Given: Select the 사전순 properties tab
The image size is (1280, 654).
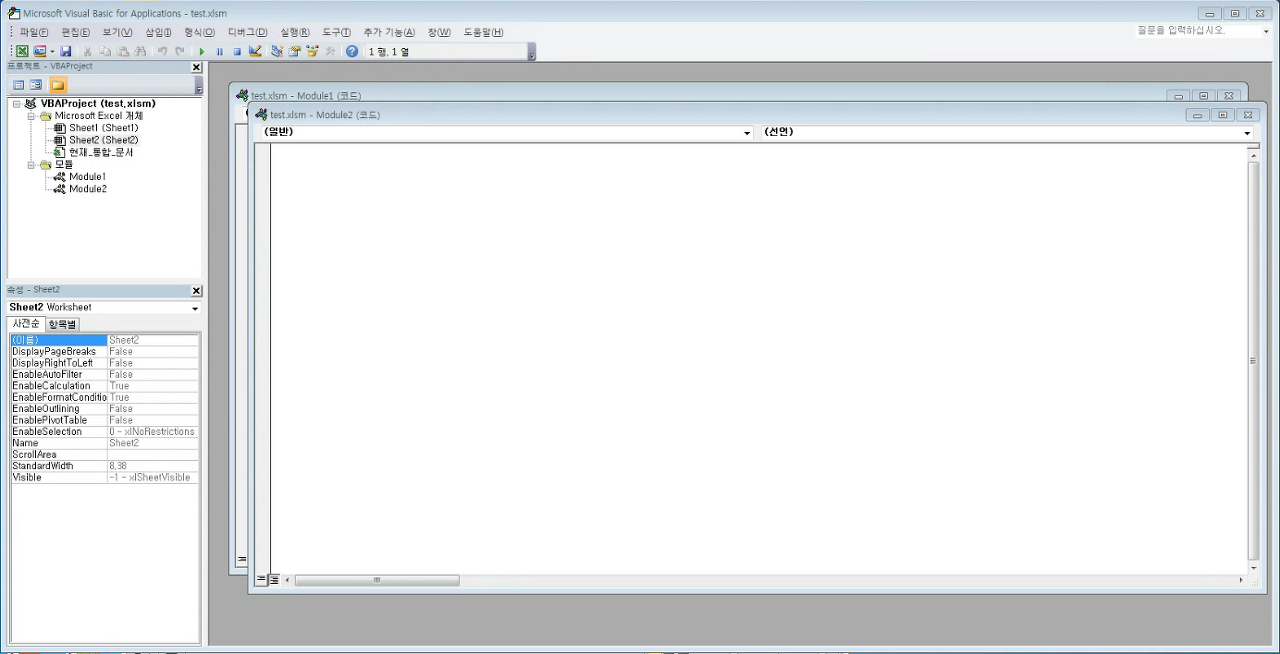Looking at the screenshot, I should coord(26,324).
